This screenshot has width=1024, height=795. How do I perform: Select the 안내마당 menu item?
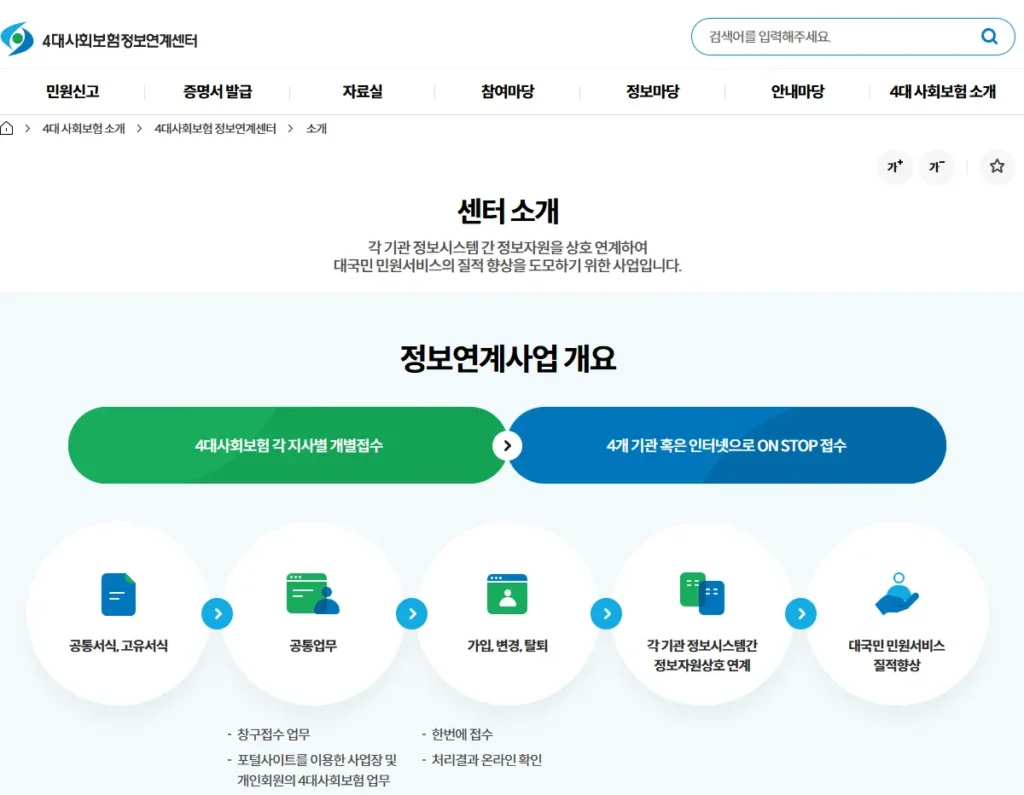click(x=796, y=91)
